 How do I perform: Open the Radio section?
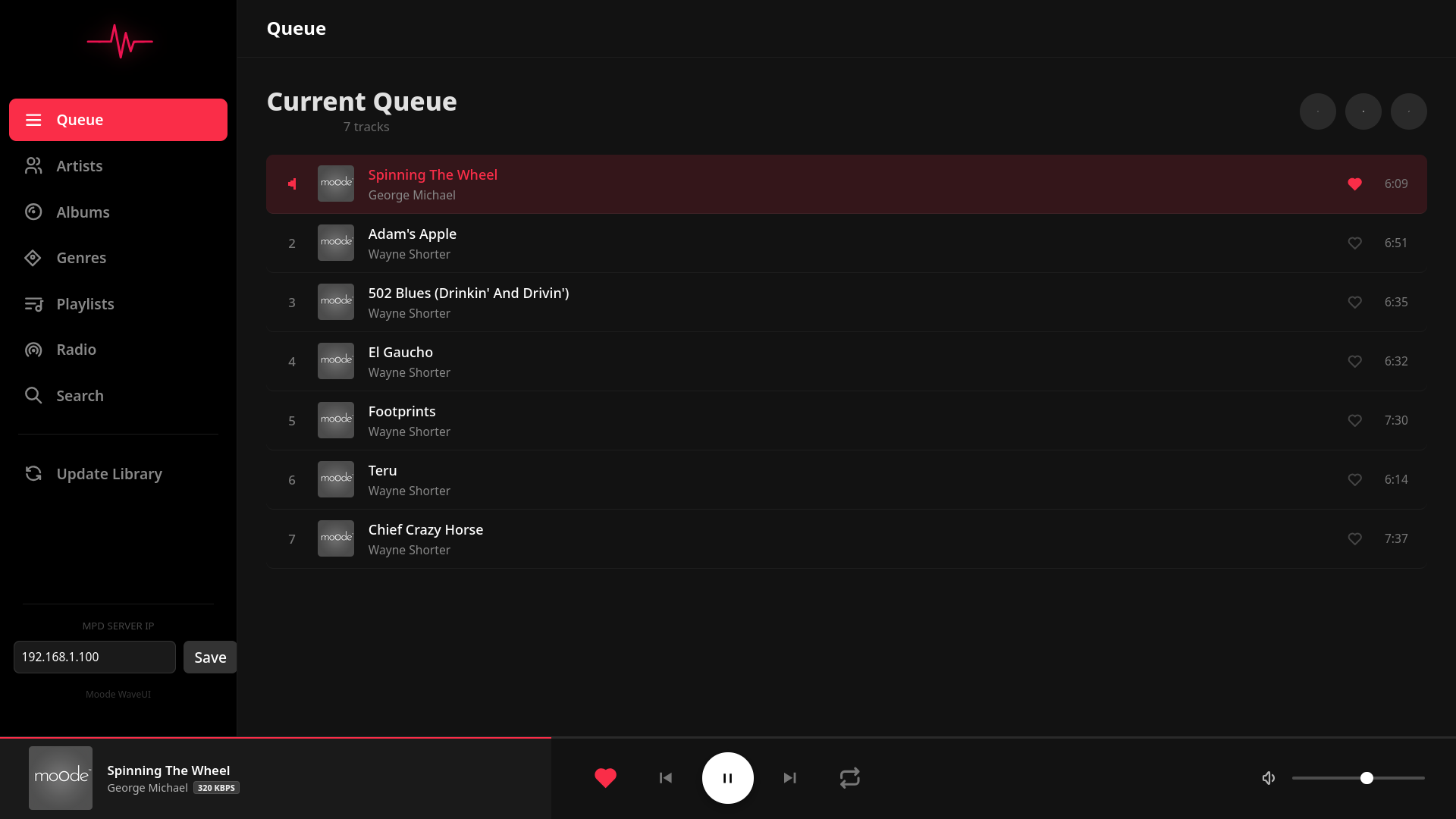(x=76, y=350)
